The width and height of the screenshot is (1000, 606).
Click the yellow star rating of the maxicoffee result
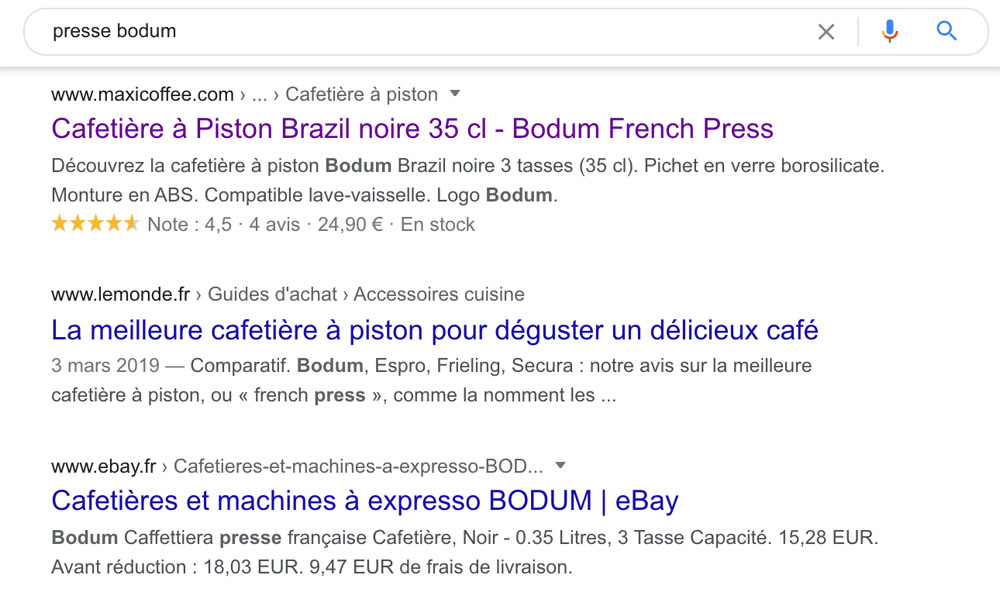(95, 223)
